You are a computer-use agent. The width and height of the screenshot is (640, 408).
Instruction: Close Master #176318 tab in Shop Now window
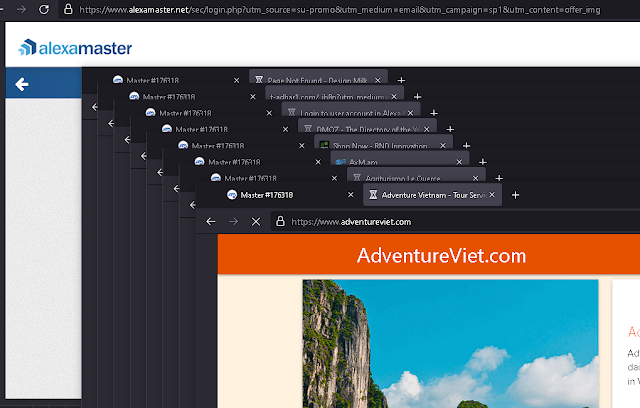tap(302, 146)
